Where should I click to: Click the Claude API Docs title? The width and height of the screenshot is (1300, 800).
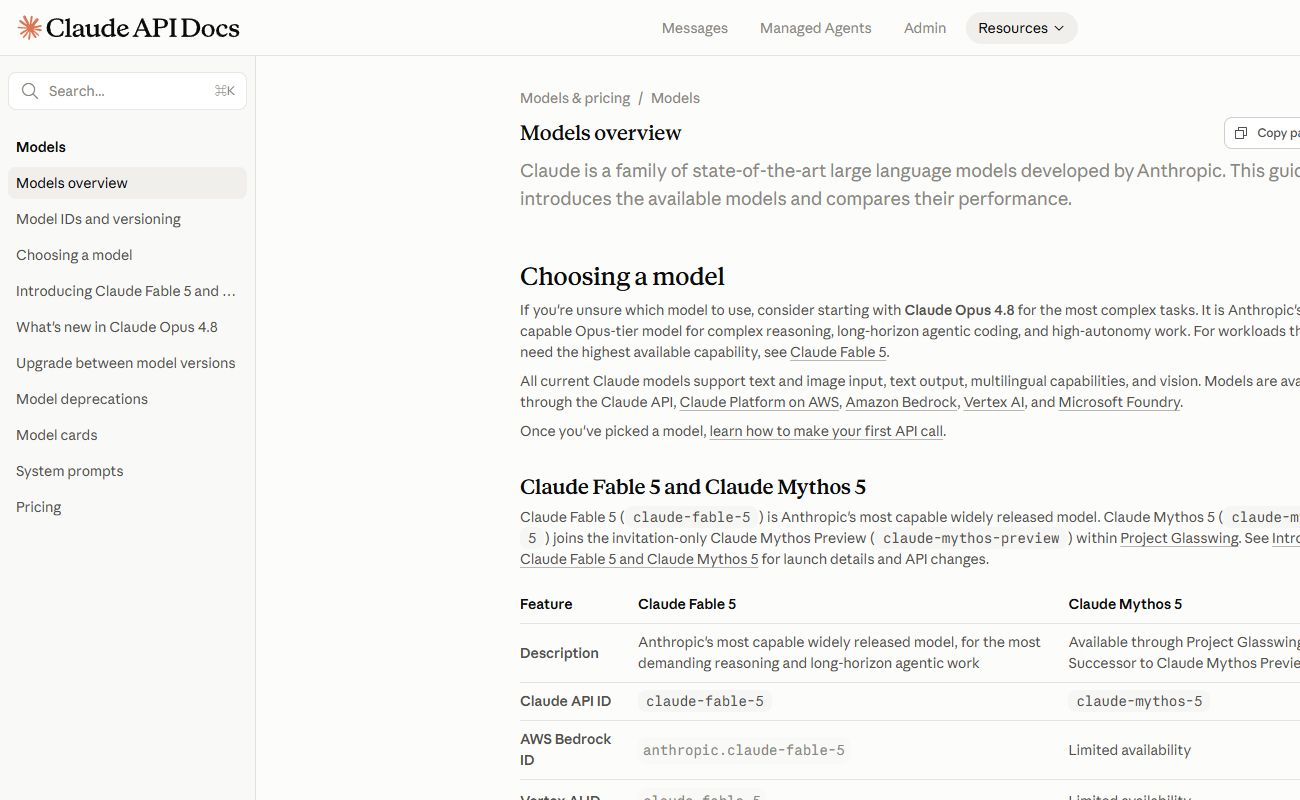point(143,28)
